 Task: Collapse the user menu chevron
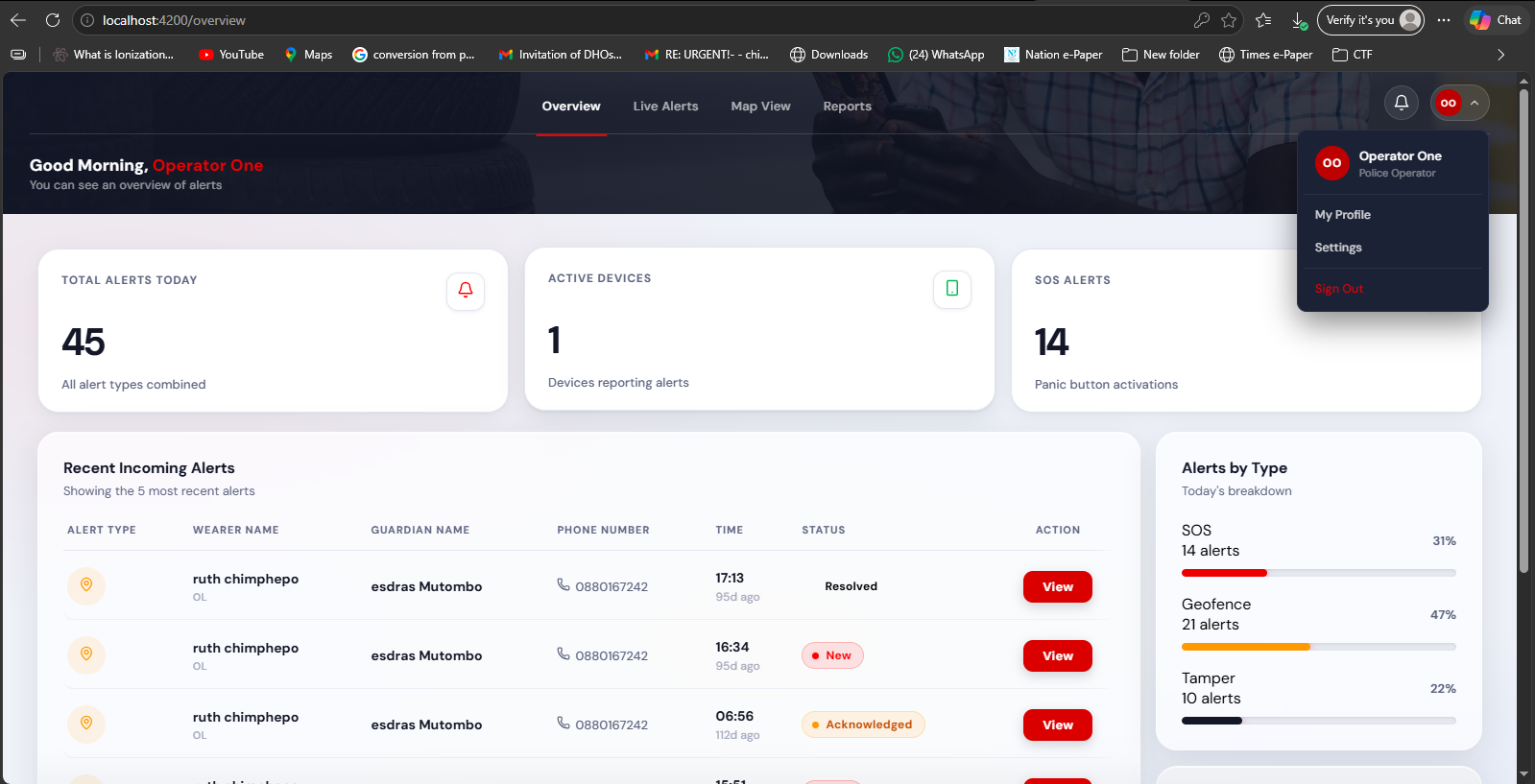click(x=1475, y=103)
